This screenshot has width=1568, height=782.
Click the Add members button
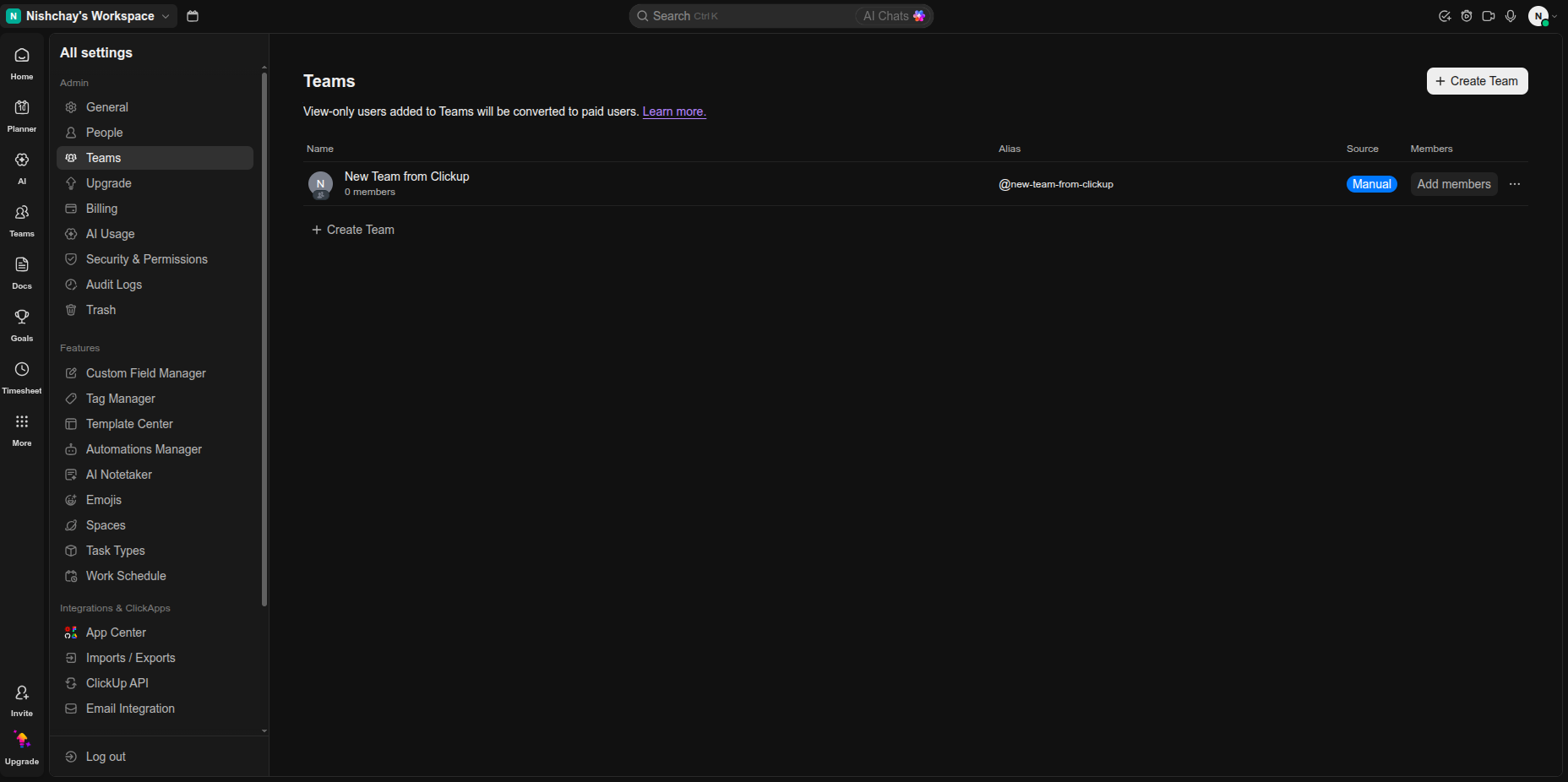click(x=1454, y=184)
